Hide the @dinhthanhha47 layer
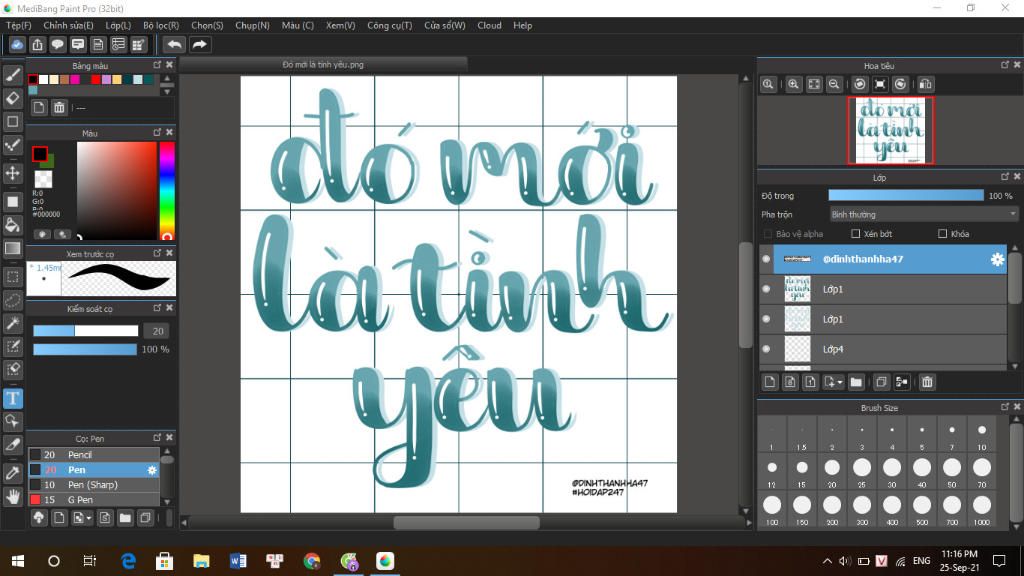 (x=766, y=259)
